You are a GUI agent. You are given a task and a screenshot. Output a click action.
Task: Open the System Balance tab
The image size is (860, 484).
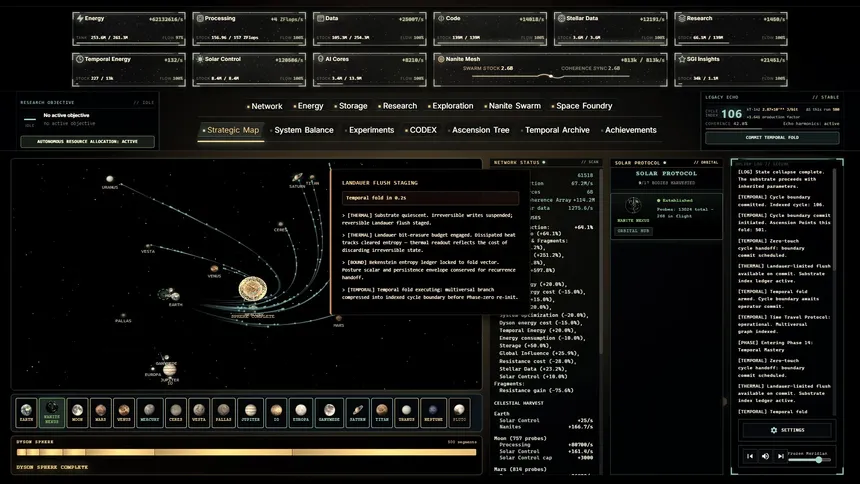tap(302, 130)
